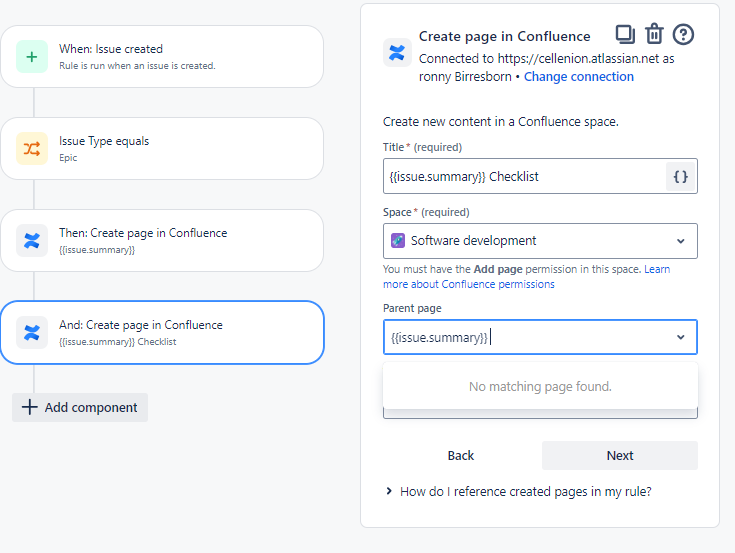The height and width of the screenshot is (553, 735).
Task: Click the Next button
Action: [x=620, y=456]
